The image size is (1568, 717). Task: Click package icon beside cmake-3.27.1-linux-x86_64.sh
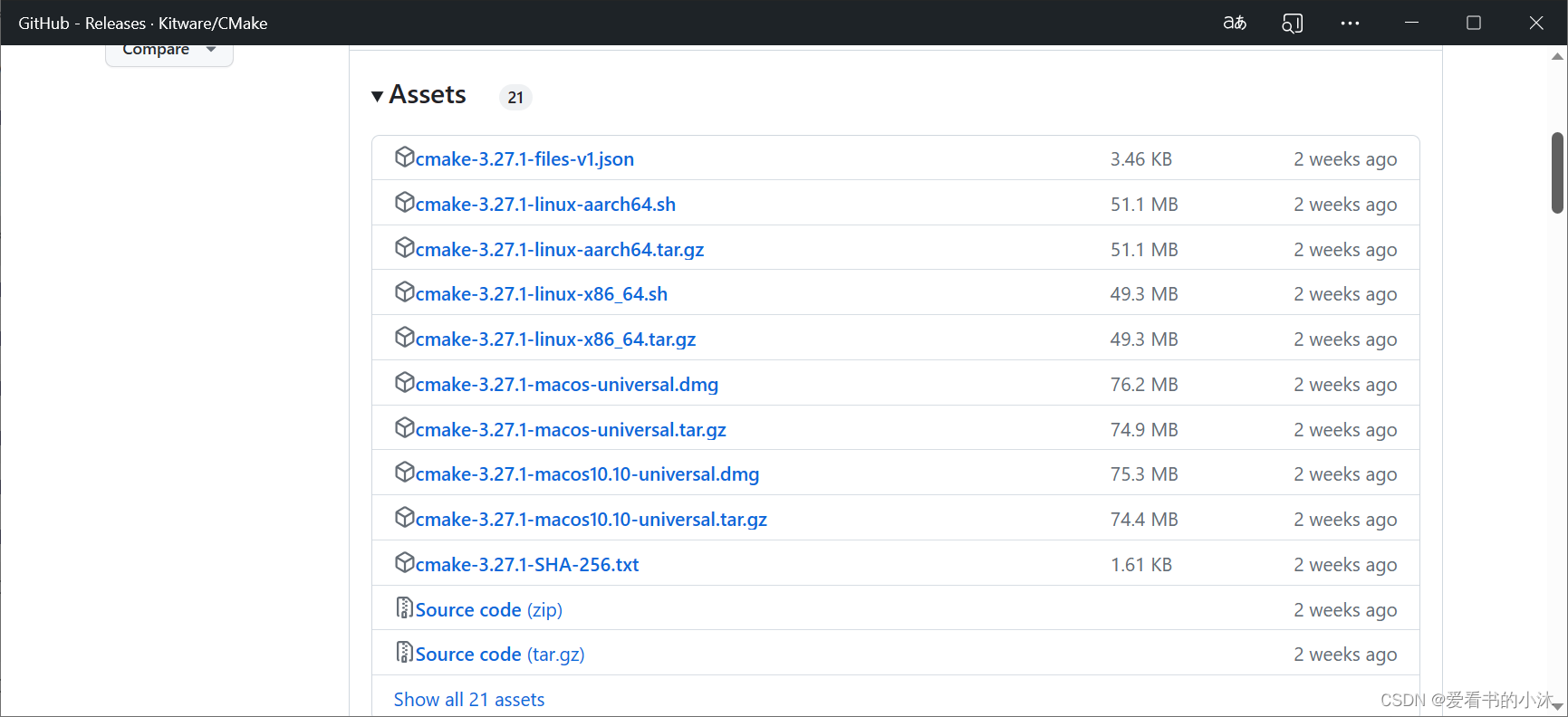point(405,292)
